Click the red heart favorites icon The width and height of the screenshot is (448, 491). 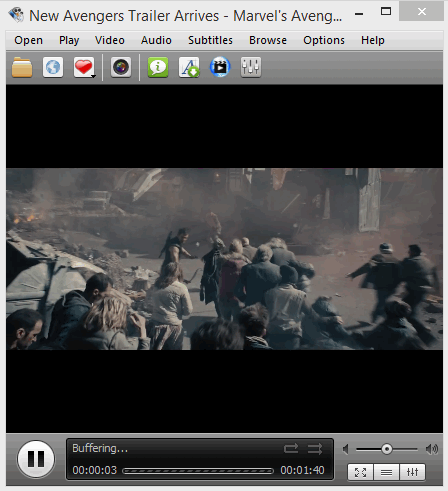(x=83, y=67)
